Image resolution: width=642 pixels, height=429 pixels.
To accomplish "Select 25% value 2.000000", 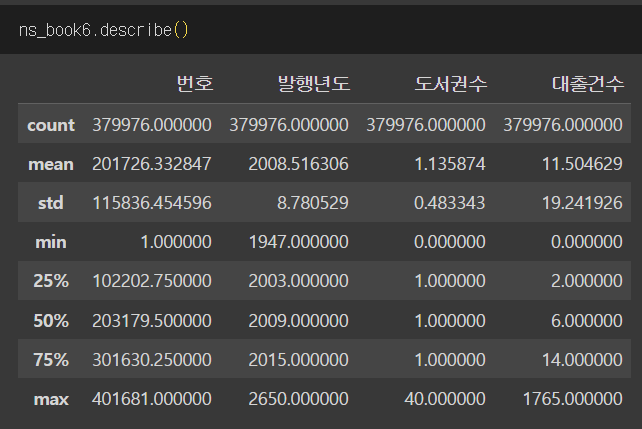I will tap(587, 281).
